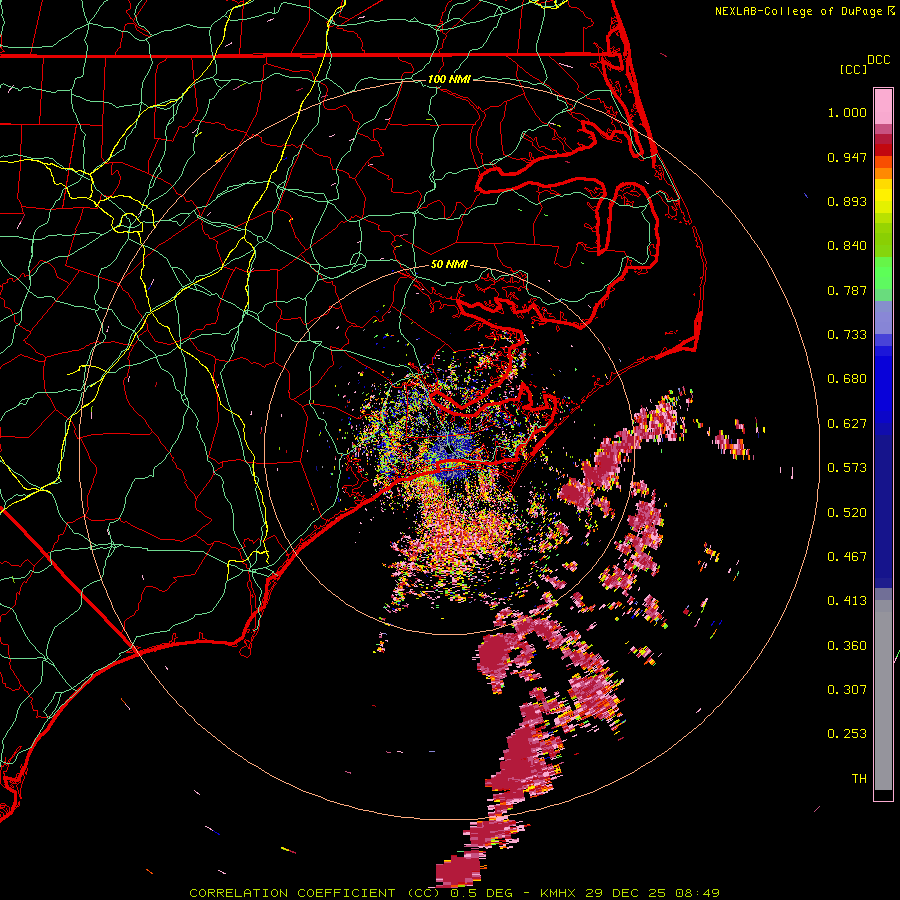Select the 0.413 scale value
The height and width of the screenshot is (900, 900).
[x=847, y=601]
